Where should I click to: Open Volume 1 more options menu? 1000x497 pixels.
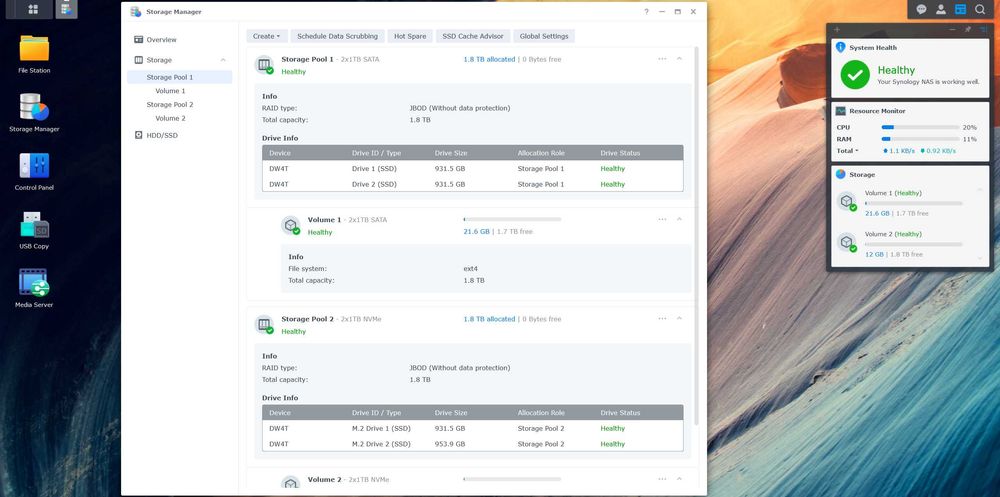pyautogui.click(x=662, y=219)
